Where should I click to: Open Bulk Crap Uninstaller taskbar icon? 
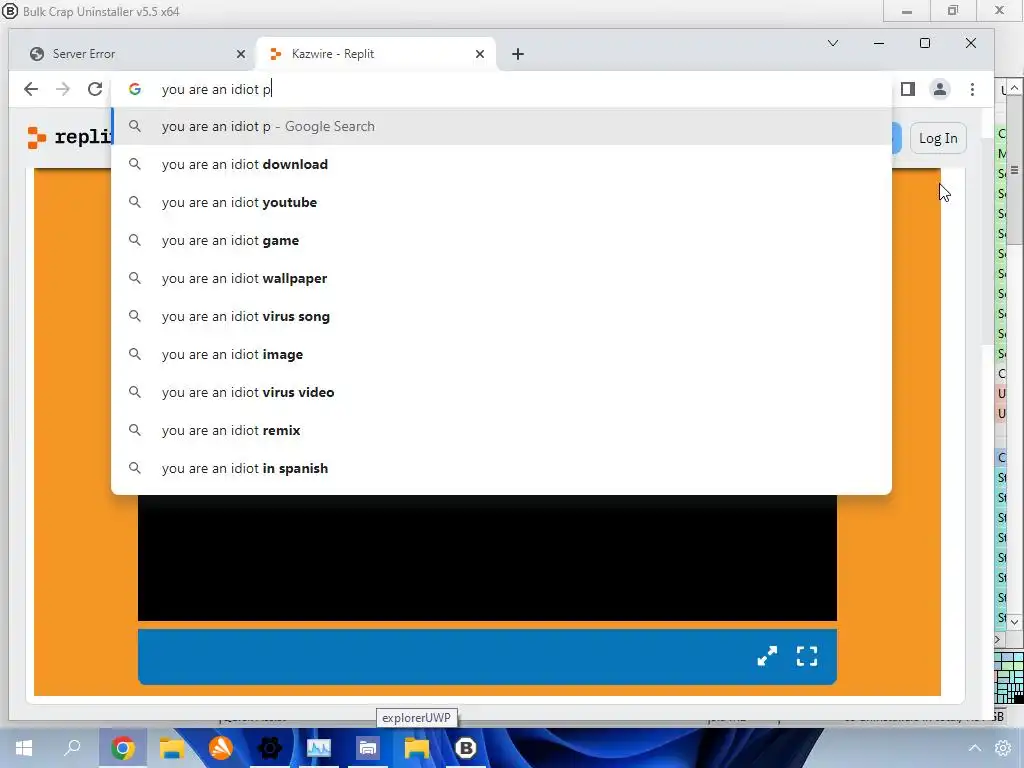466,748
